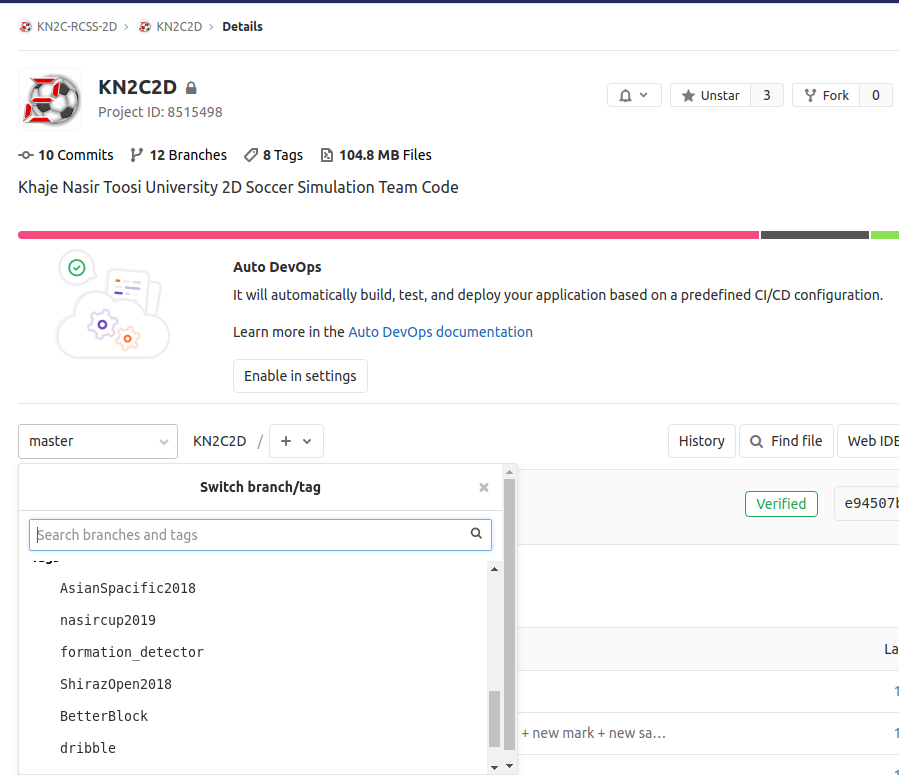Click the tag list scroll-up arrow
The height and width of the screenshot is (775, 899).
[494, 569]
